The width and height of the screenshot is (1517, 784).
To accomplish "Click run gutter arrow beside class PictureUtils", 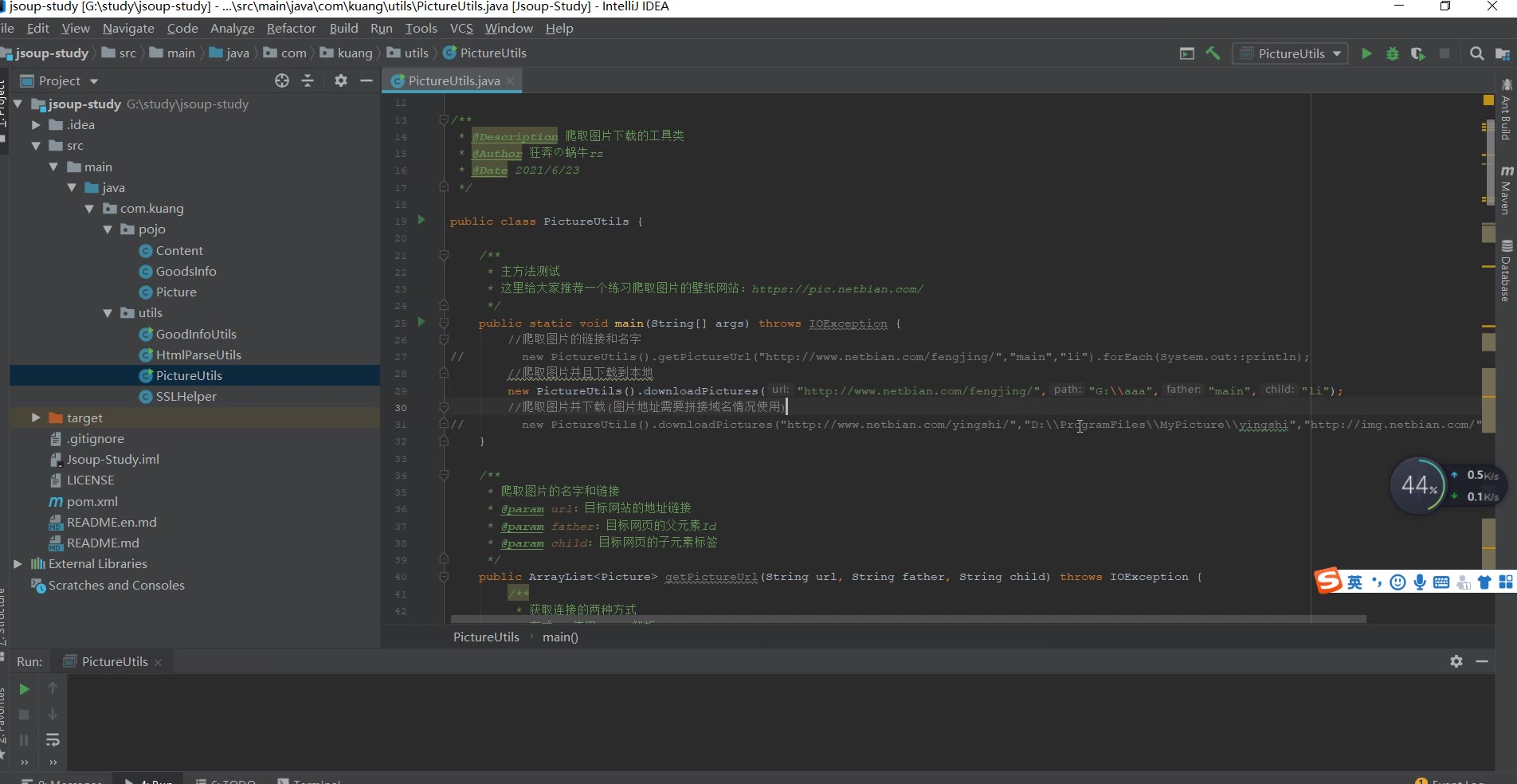I will pos(421,221).
